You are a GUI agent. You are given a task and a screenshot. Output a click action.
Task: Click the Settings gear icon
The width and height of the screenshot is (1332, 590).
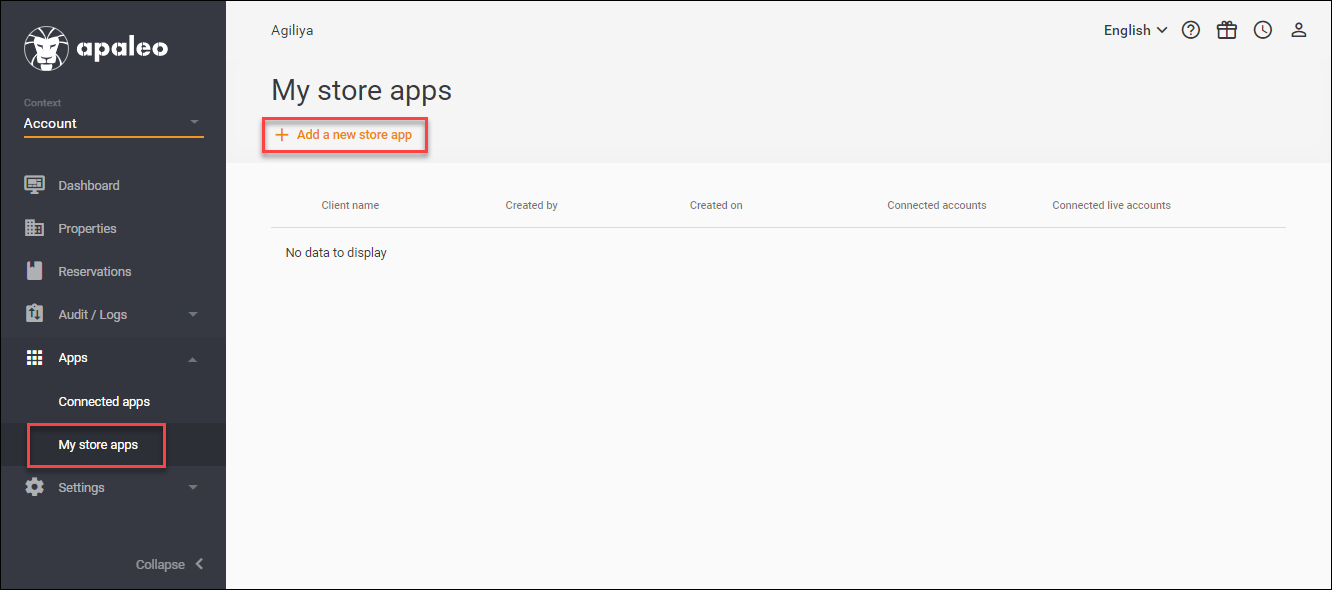point(34,487)
